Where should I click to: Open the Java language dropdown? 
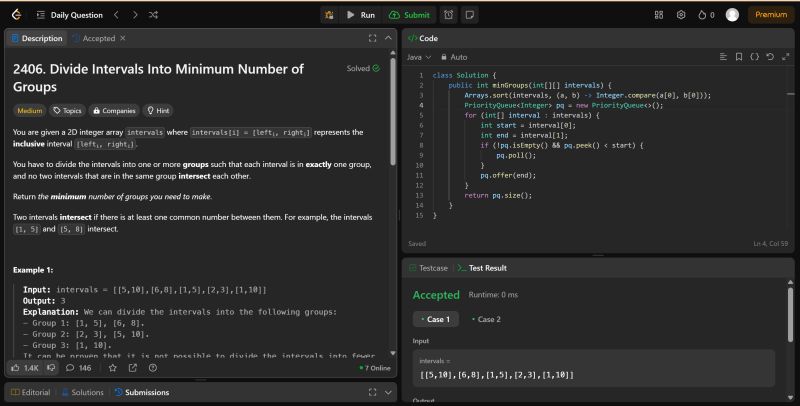click(x=419, y=57)
